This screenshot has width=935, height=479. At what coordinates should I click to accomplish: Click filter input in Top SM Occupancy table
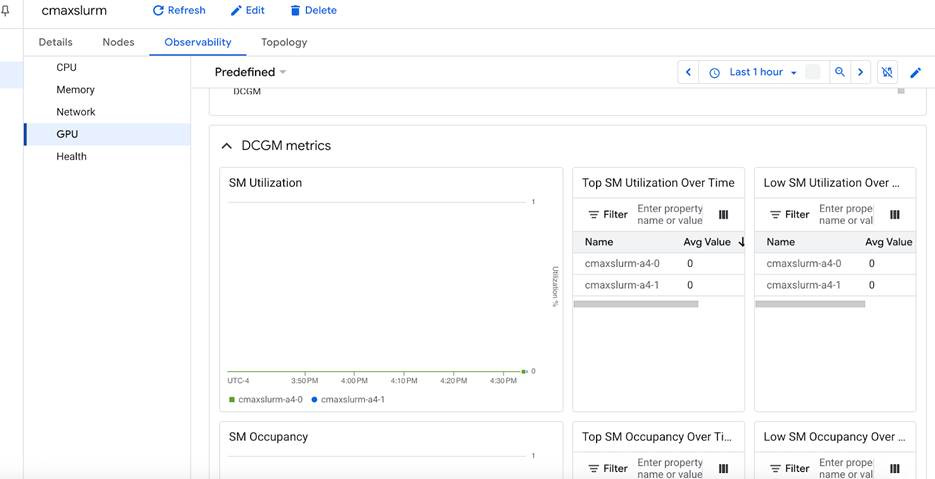[x=670, y=468]
